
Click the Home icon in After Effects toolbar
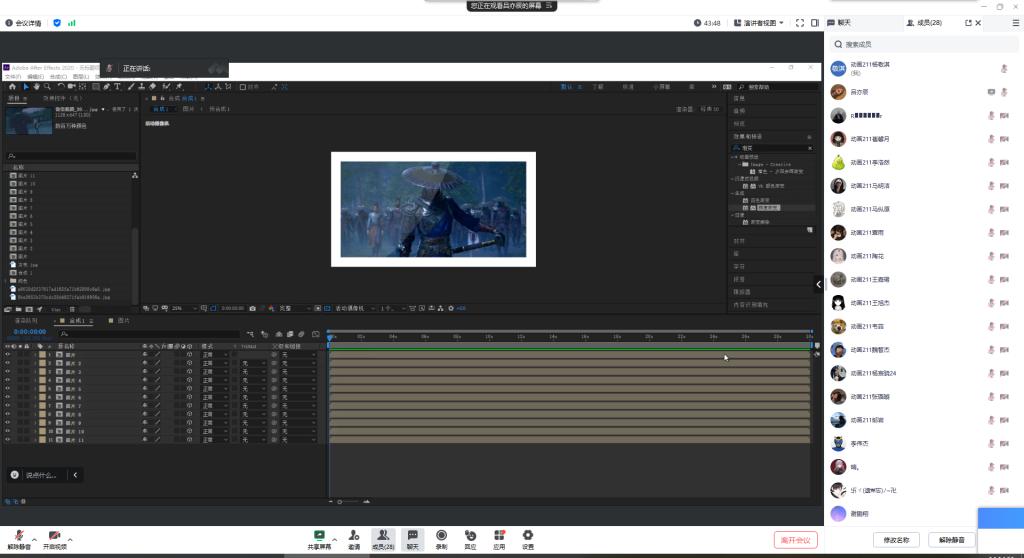click(x=11, y=87)
